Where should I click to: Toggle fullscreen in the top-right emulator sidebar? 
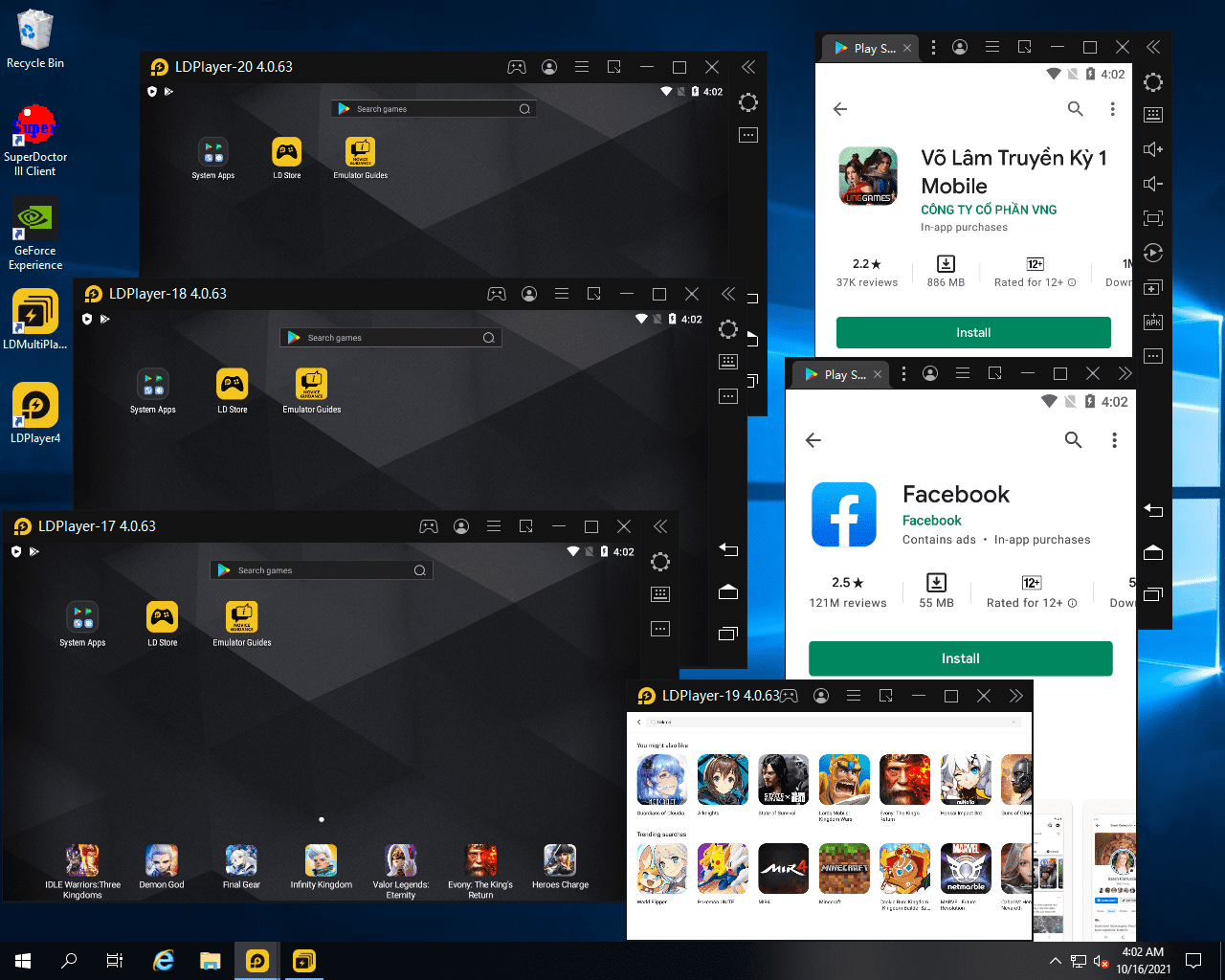coord(1153,218)
